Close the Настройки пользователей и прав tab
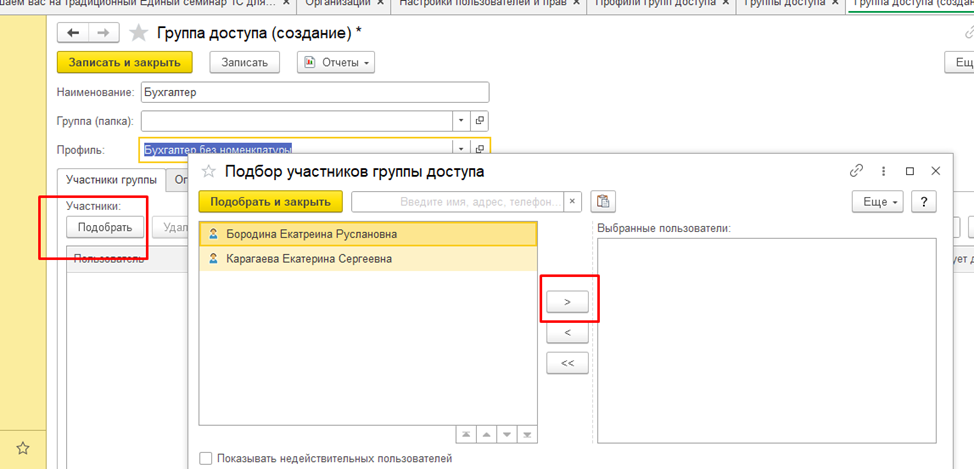 (x=576, y=3)
